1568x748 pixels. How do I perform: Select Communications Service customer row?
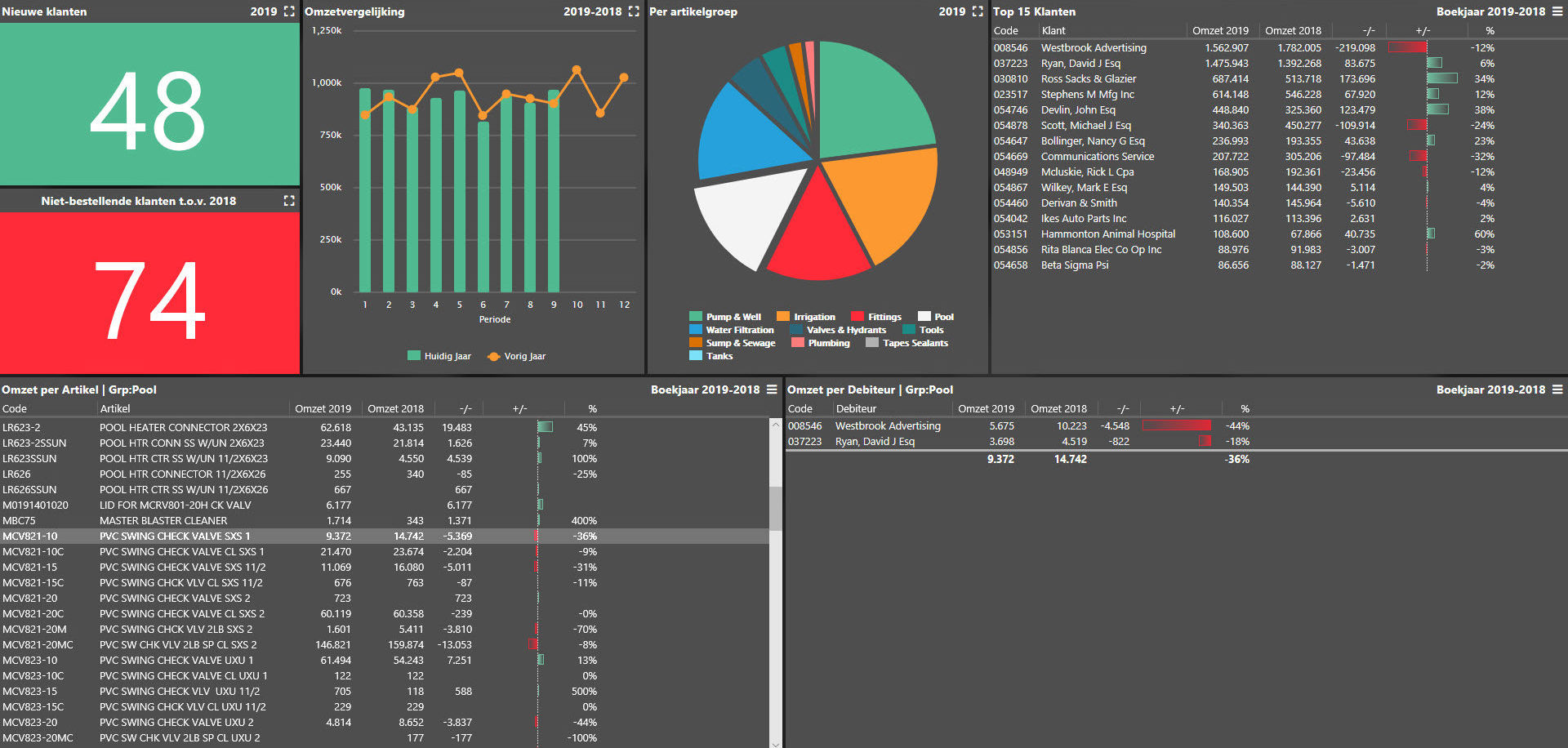[x=1244, y=156]
